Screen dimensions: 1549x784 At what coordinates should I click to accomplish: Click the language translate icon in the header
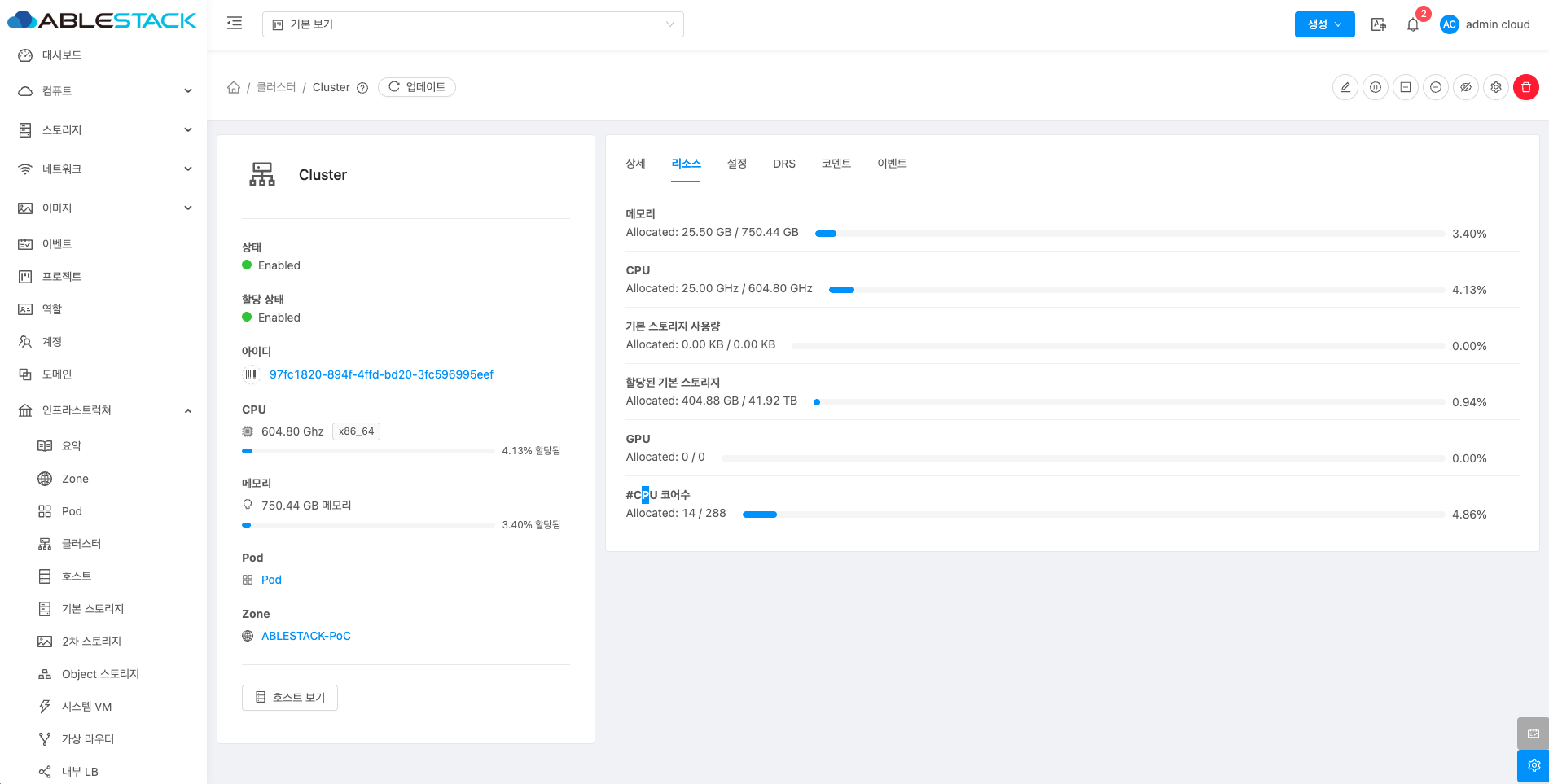point(1378,24)
